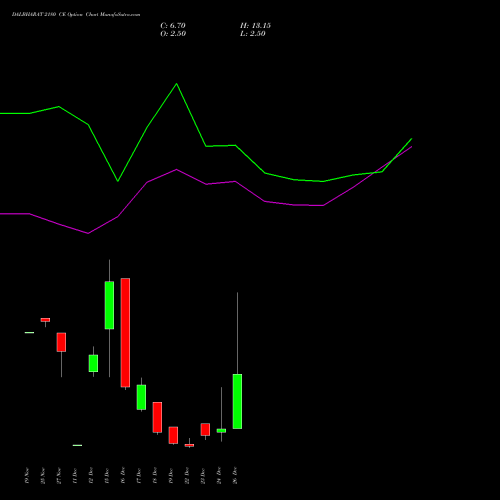This screenshot has width=500, height=500.
Task: Select the high value H: 13.15
Action: pyautogui.click(x=255, y=26)
